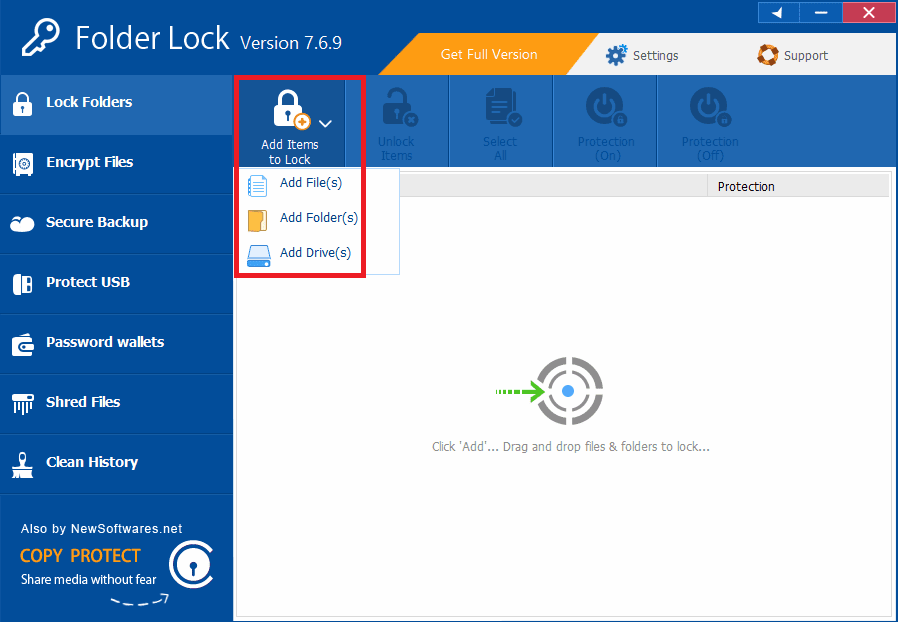Screen dimensions: 898x622
Task: Click the Protection column header
Action: coord(798,186)
